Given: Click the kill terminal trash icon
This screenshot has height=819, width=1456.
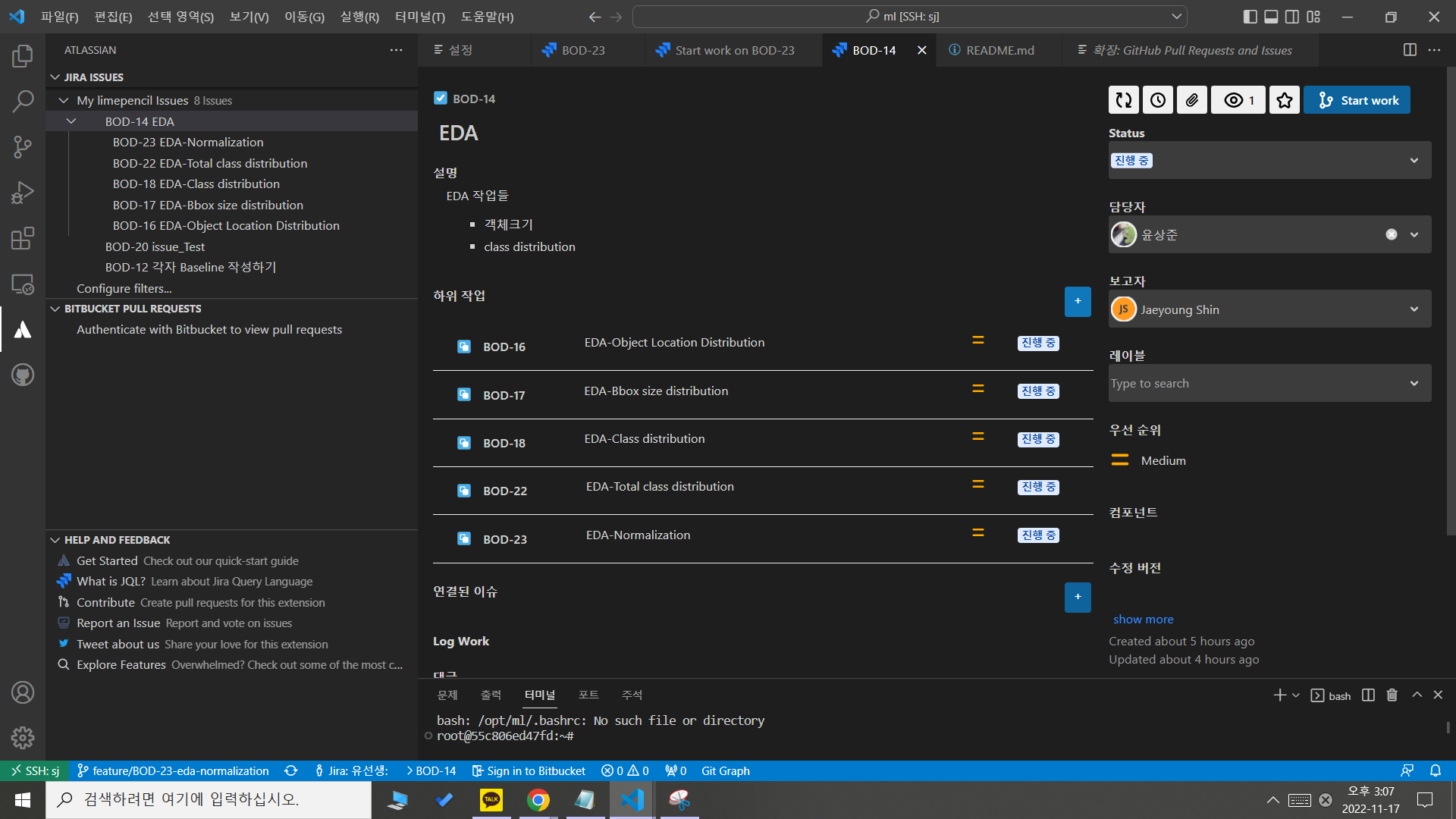Looking at the screenshot, I should point(1392,695).
